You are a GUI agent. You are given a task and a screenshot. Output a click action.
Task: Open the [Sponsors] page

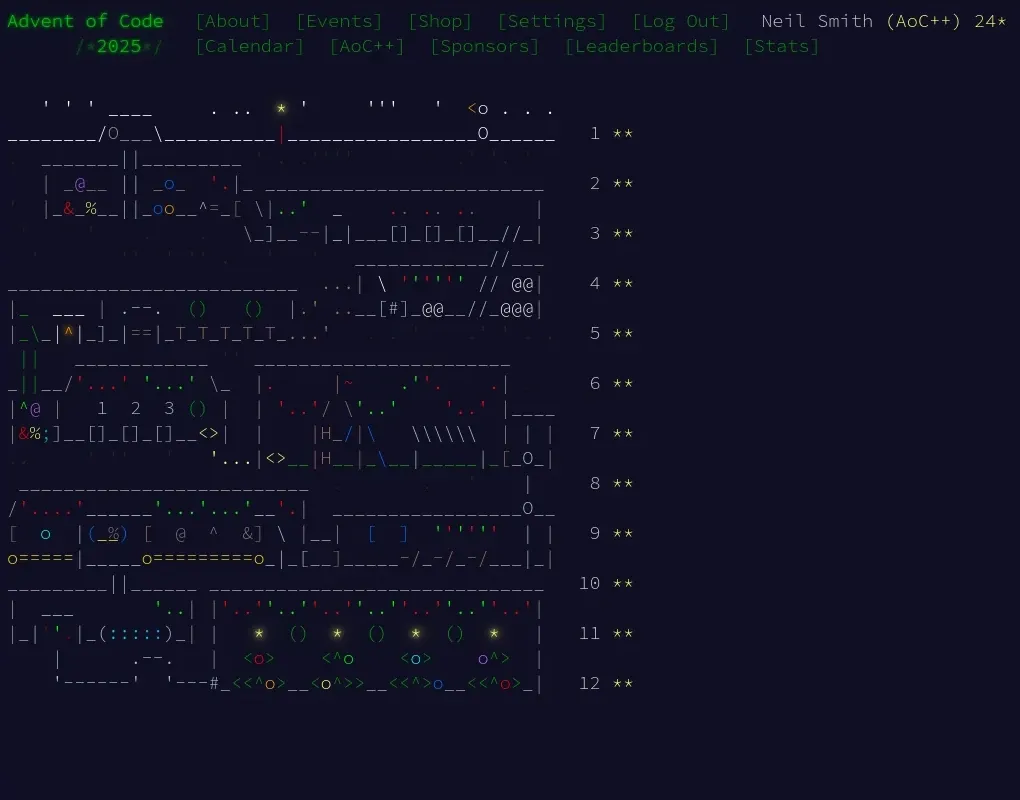point(484,45)
